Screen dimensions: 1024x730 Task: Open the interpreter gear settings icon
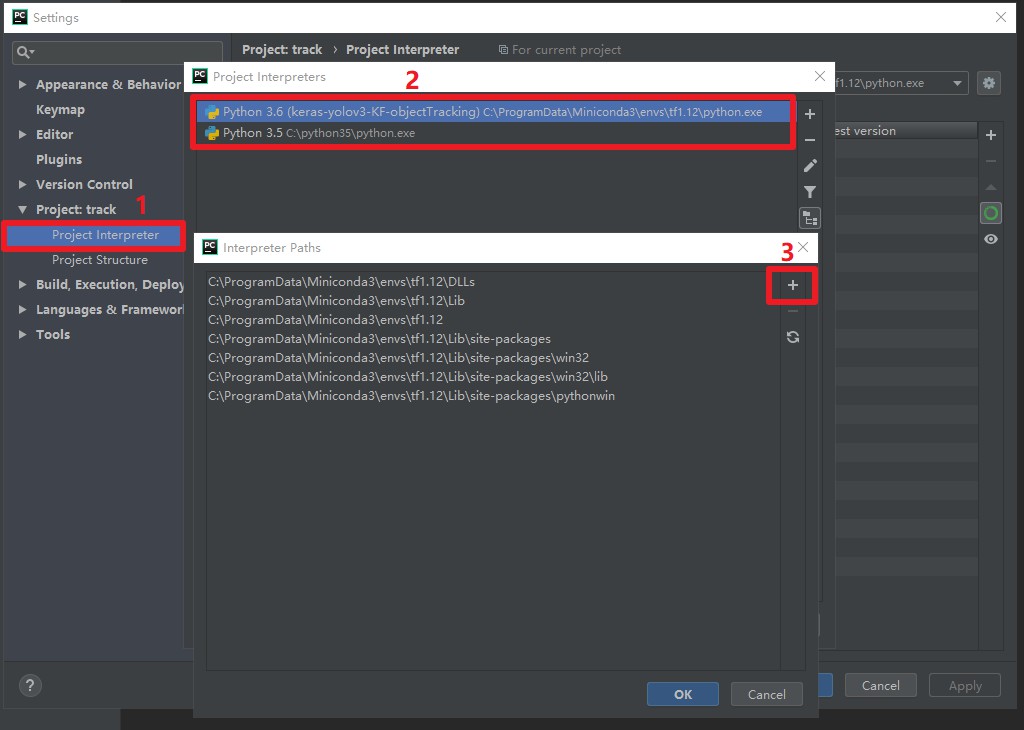coord(989,83)
